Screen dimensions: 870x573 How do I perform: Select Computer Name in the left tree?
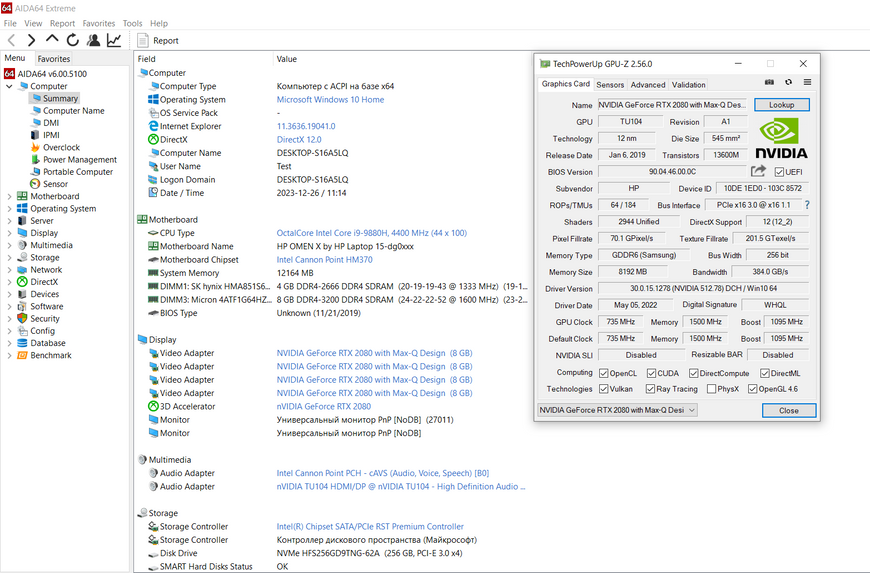[67, 110]
